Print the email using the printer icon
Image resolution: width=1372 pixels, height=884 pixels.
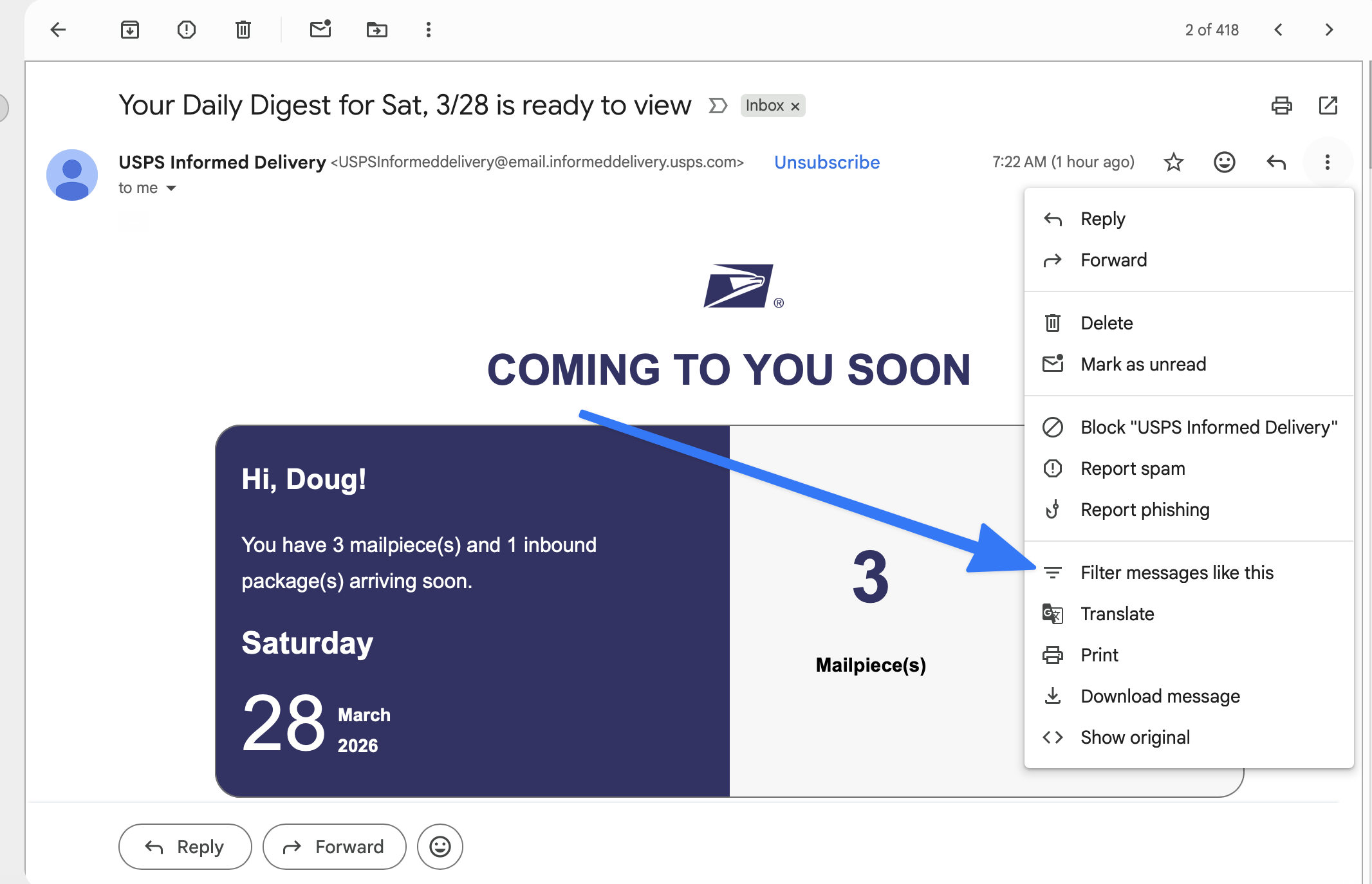(x=1282, y=106)
